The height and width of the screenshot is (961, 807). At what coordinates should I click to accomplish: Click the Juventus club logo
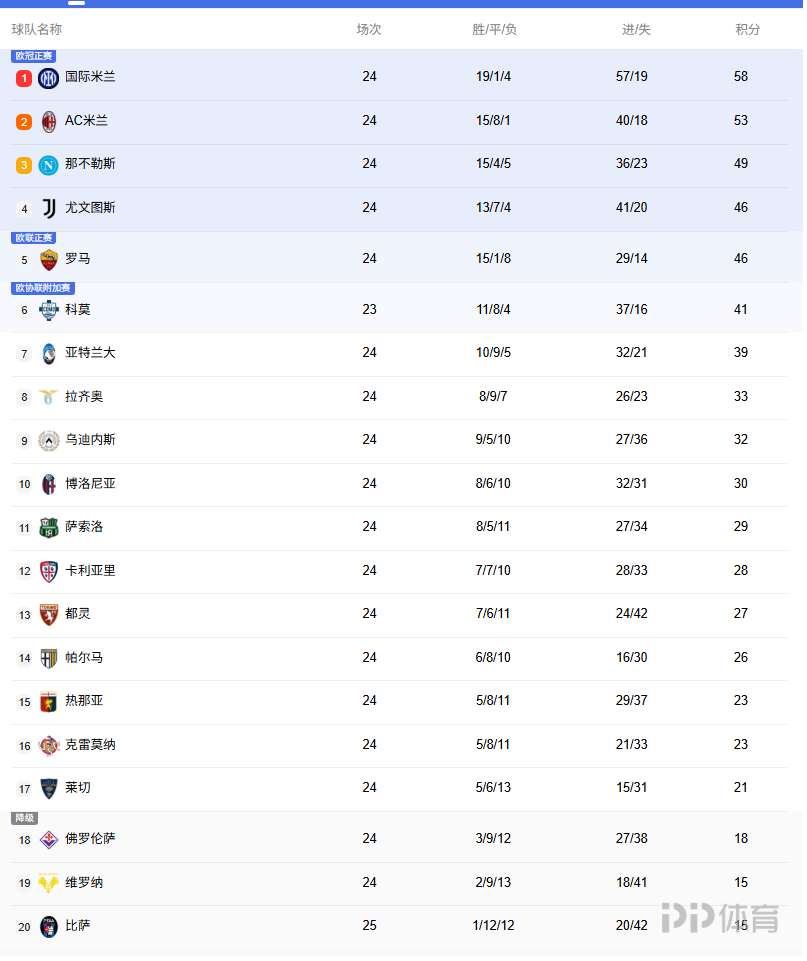(48, 208)
